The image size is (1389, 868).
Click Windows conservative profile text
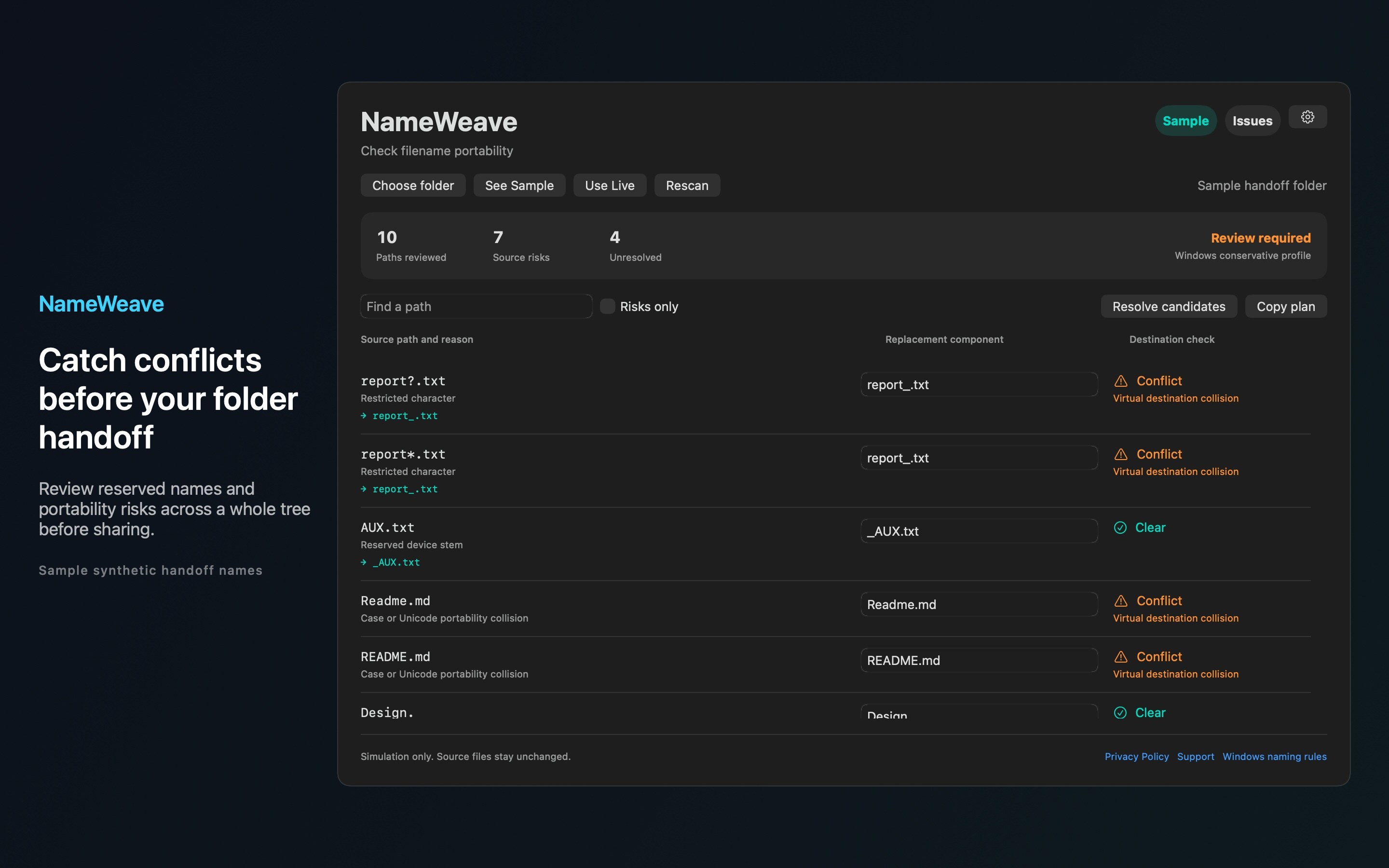point(1243,256)
